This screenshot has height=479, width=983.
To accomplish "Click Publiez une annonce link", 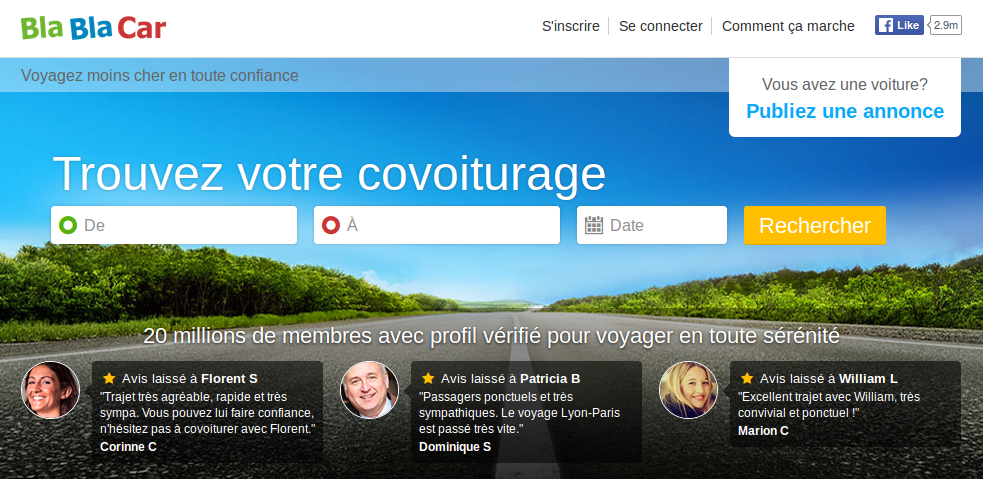I will click(x=845, y=111).
